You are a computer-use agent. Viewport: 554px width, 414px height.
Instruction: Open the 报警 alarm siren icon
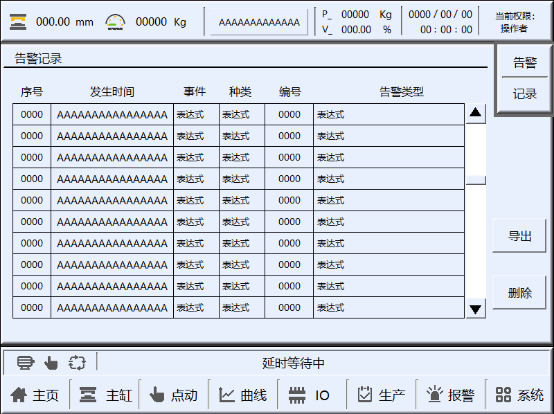point(435,394)
